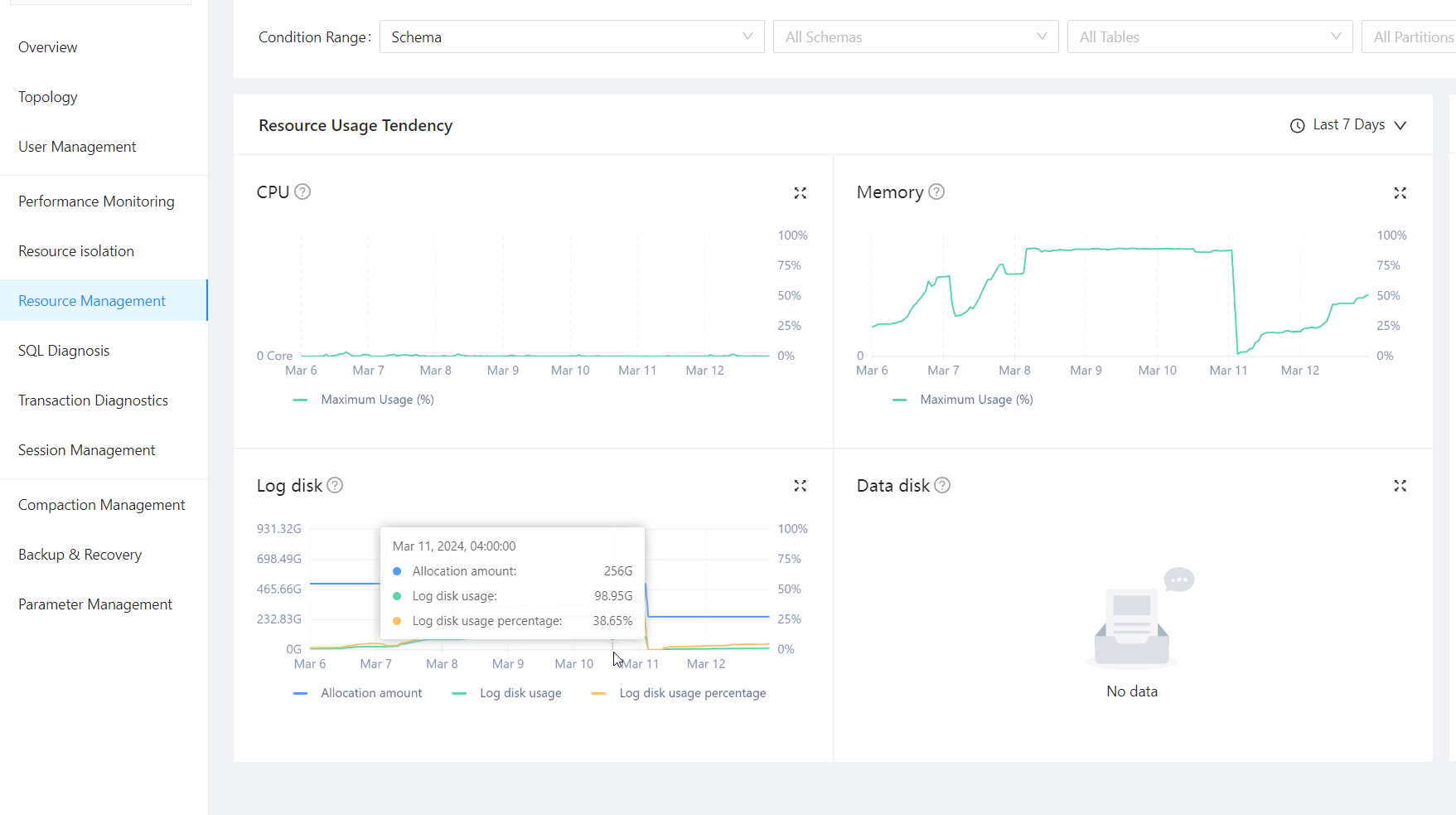Open Parameter Management page
This screenshot has height=815, width=1456.
tap(104, 604)
